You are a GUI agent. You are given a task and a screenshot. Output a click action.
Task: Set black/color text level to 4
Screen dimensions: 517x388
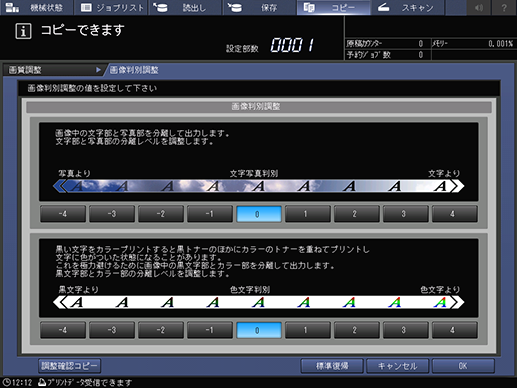coord(455,330)
